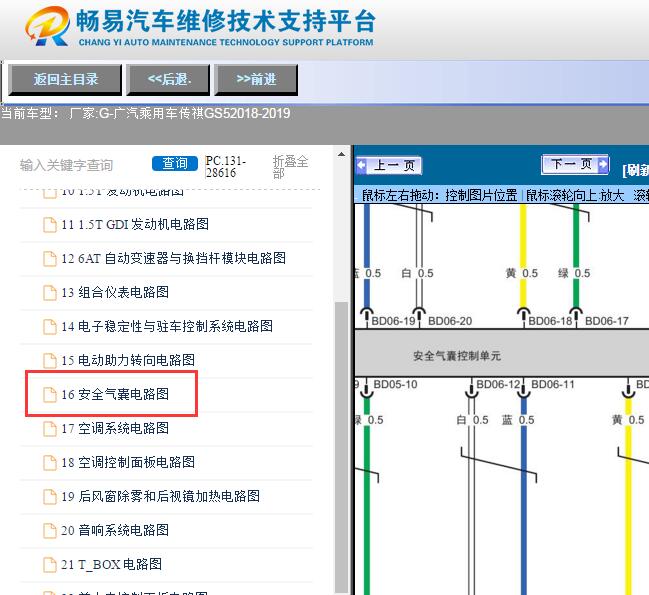Click connector label BD06-11

click(x=553, y=384)
